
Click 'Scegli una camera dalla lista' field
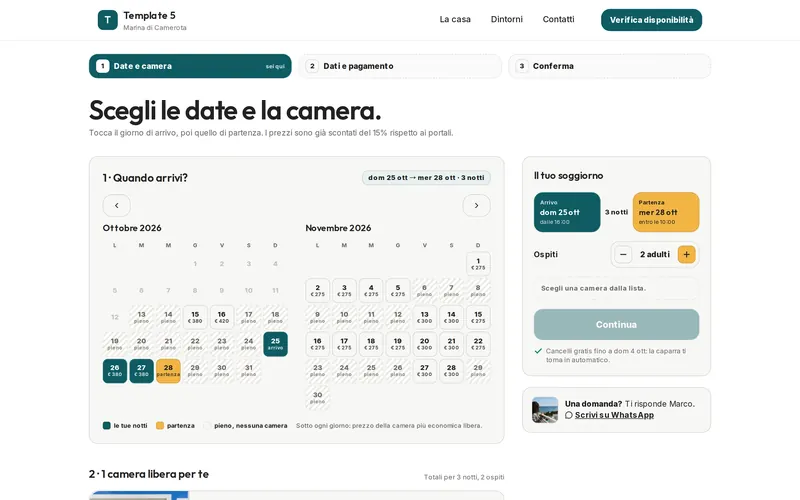pos(616,288)
